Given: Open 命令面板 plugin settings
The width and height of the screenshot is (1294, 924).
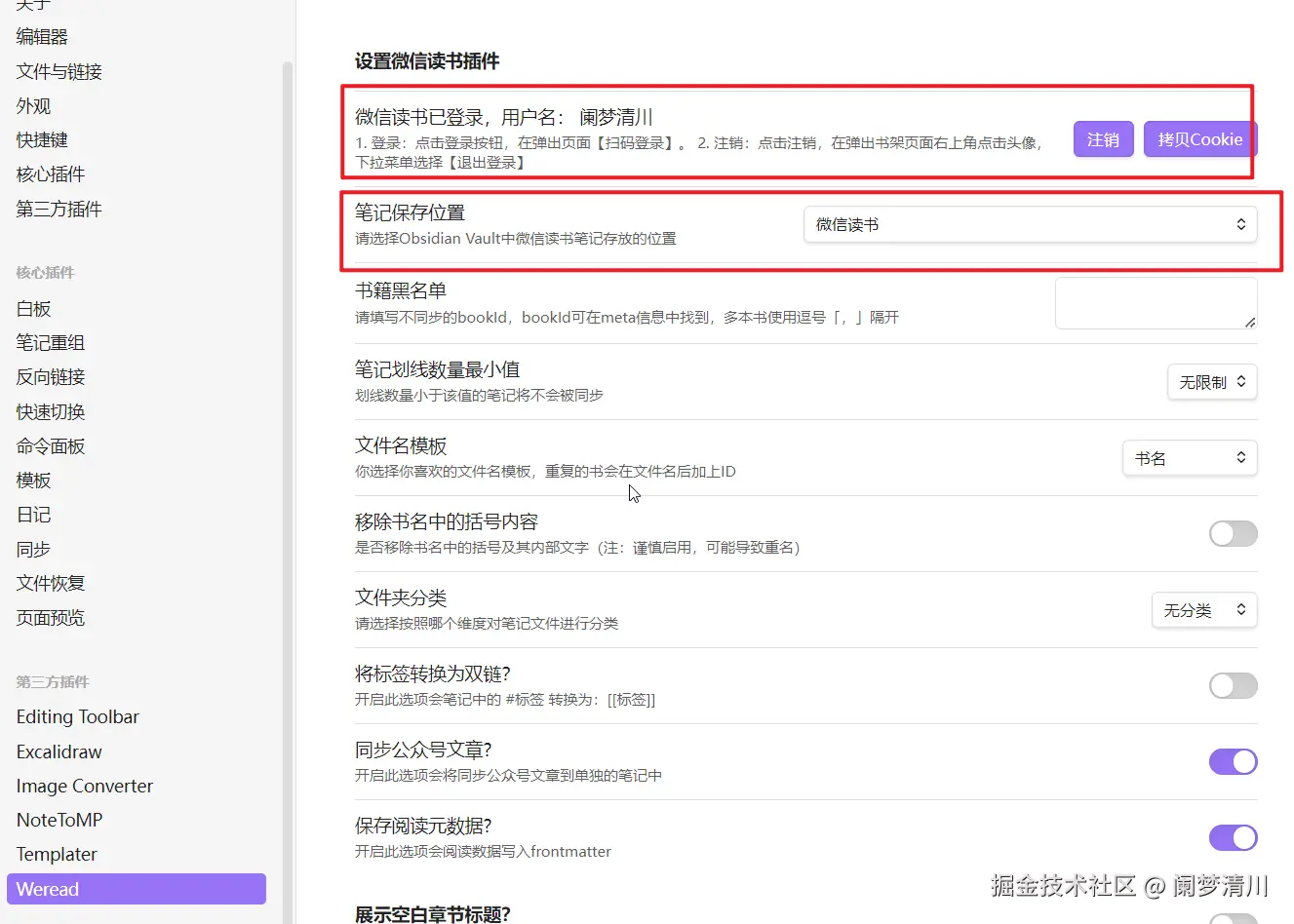Looking at the screenshot, I should click(51, 445).
